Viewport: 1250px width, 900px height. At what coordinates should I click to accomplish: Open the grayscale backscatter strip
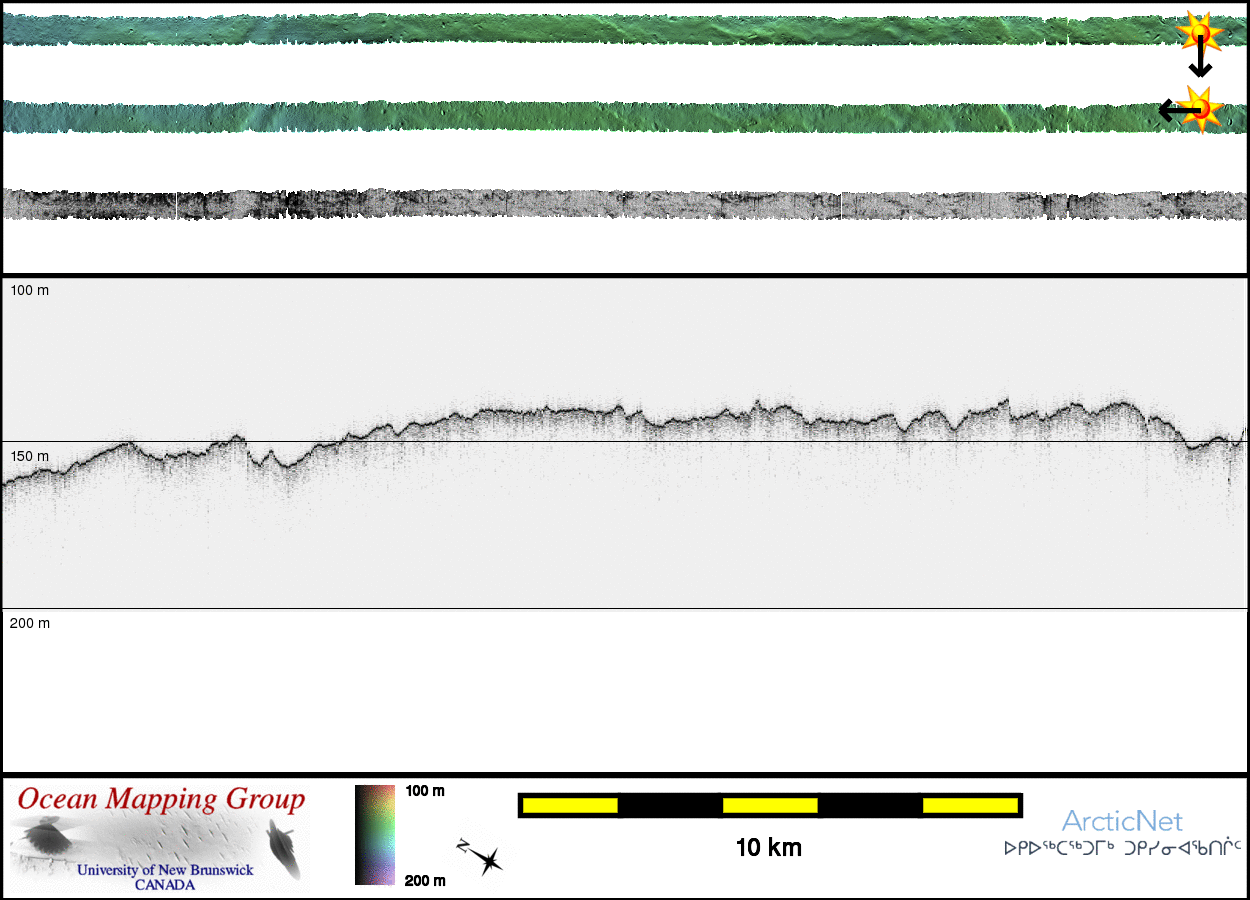pos(600,204)
